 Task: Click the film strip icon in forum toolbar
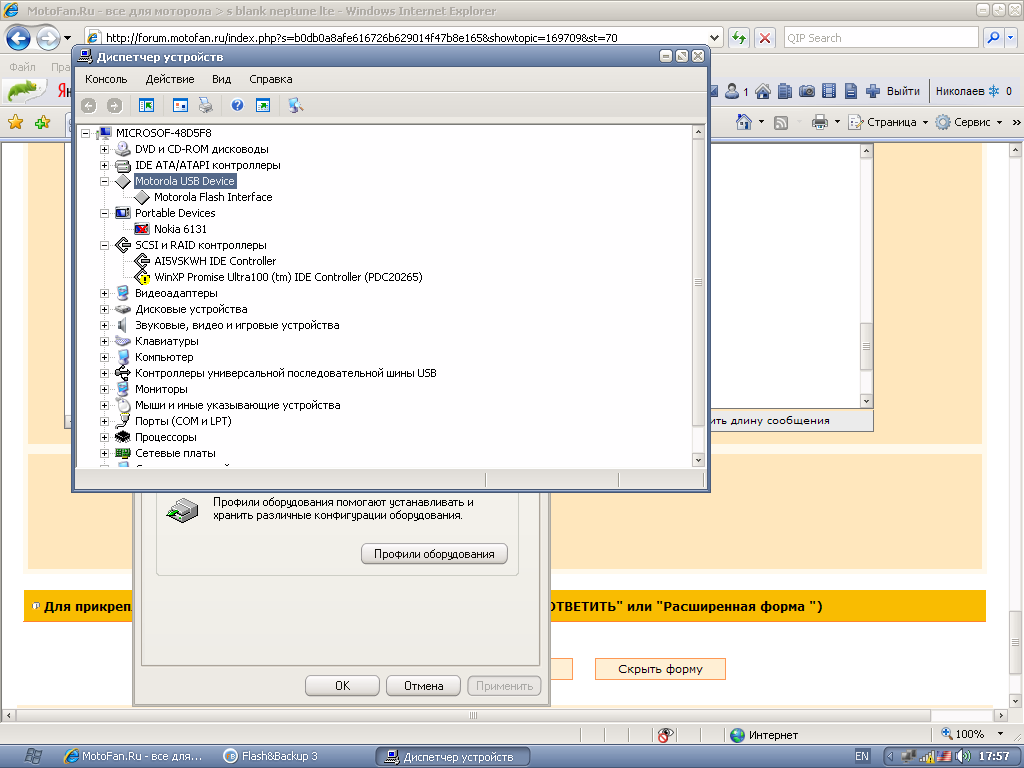[x=829, y=91]
